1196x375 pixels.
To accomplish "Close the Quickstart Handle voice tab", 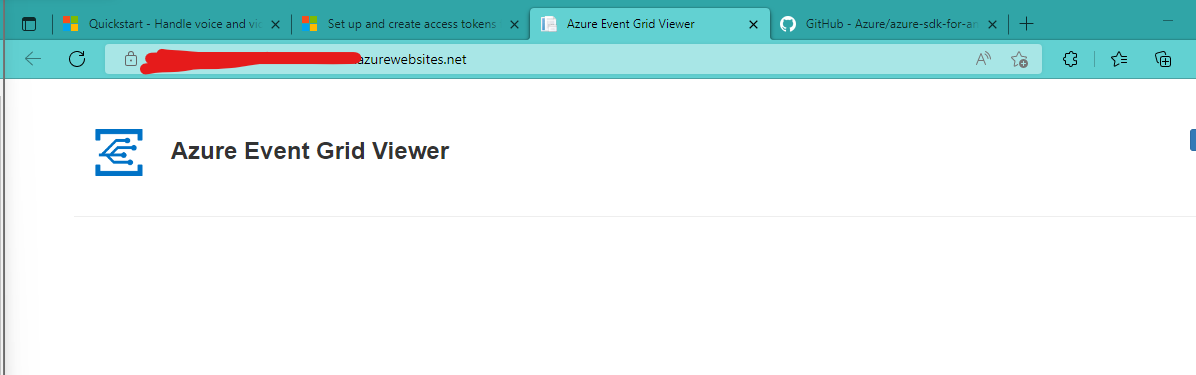I will pos(275,24).
